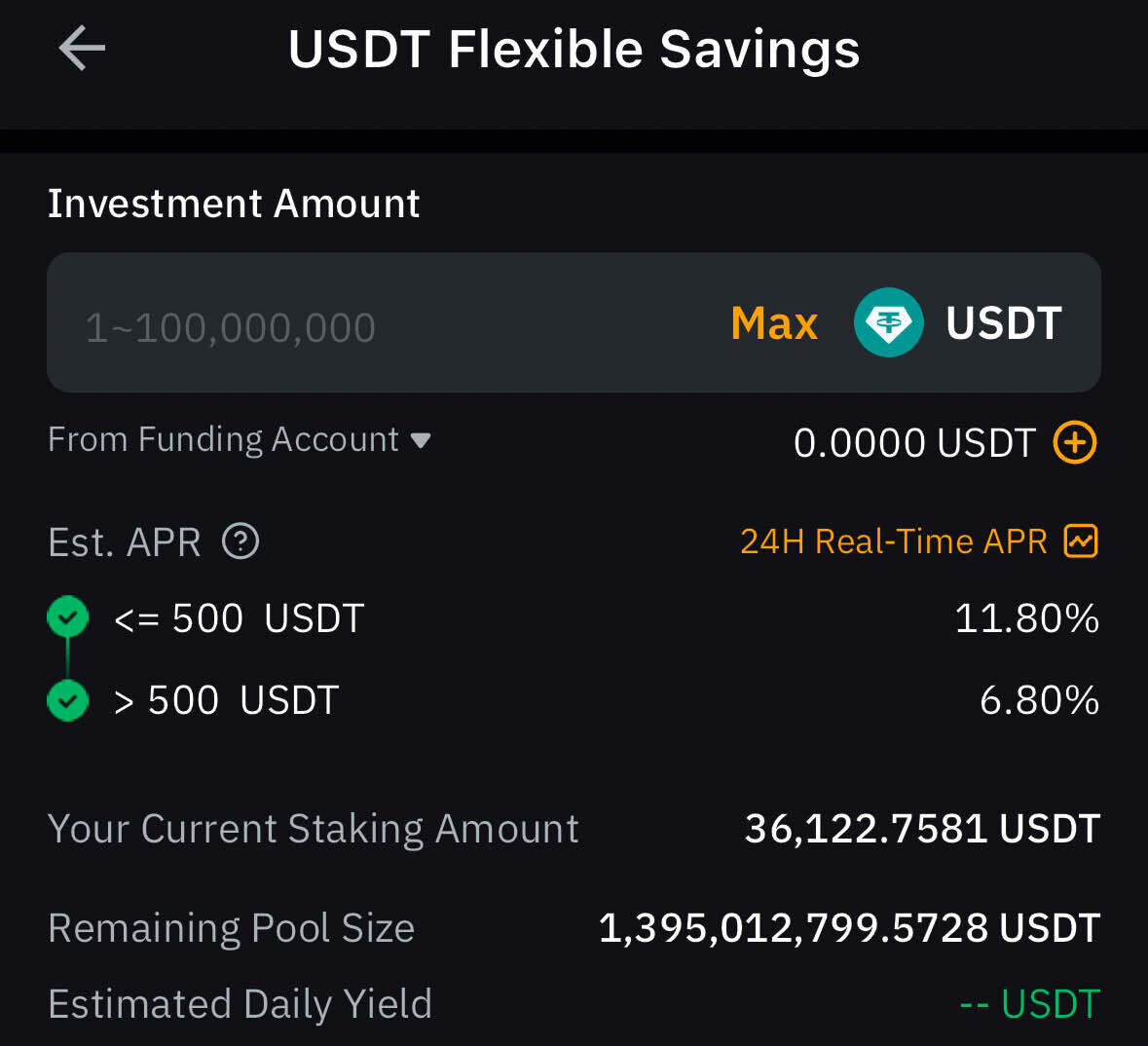1148x1046 pixels.
Task: Select the green check for > 500 USDT tier
Action: click(68, 700)
